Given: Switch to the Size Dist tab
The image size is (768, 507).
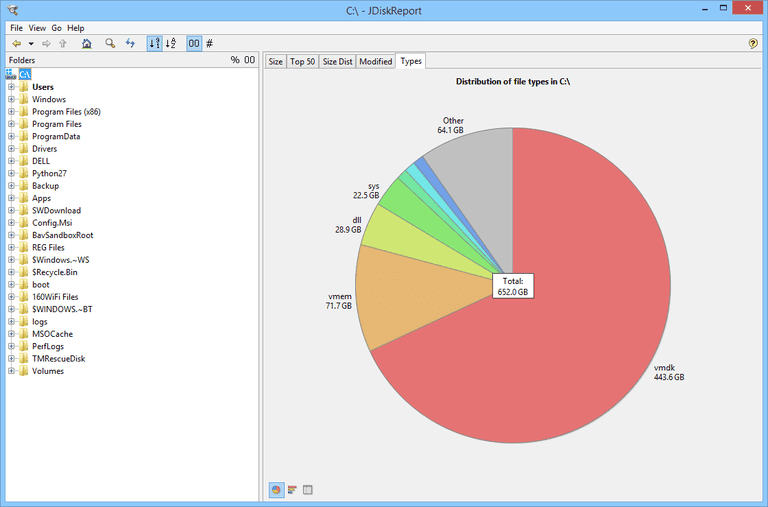Looking at the screenshot, I should tap(337, 61).
